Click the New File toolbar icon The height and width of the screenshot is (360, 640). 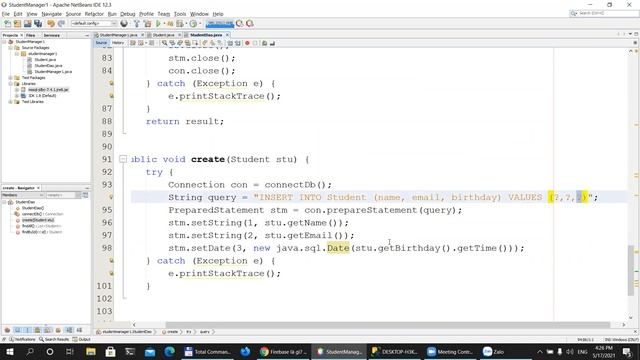tap(7, 24)
